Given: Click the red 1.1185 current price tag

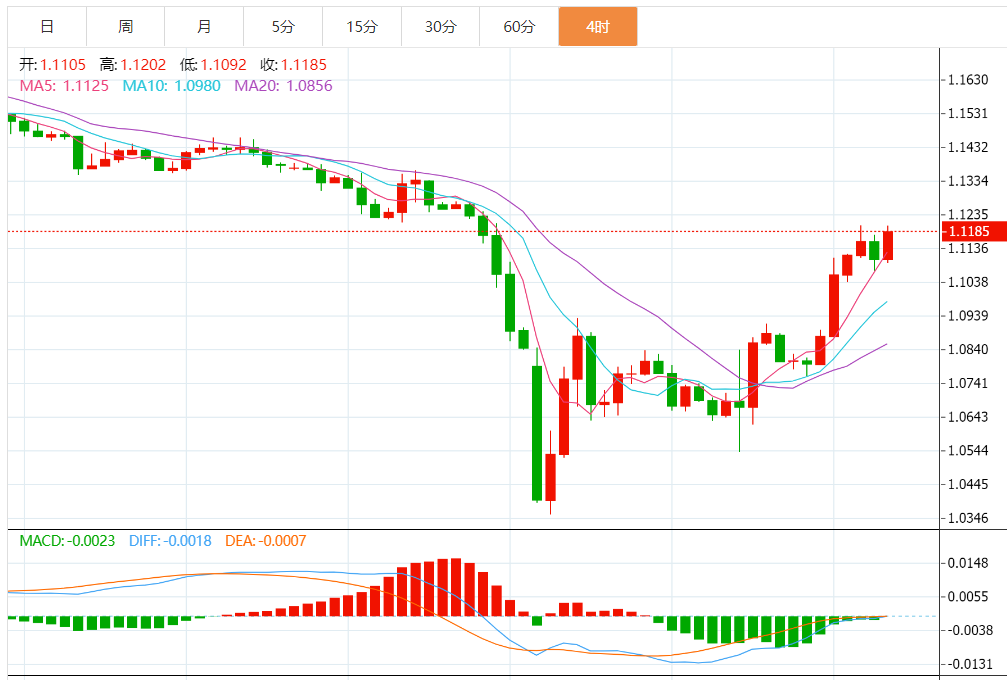Looking at the screenshot, I should (974, 231).
